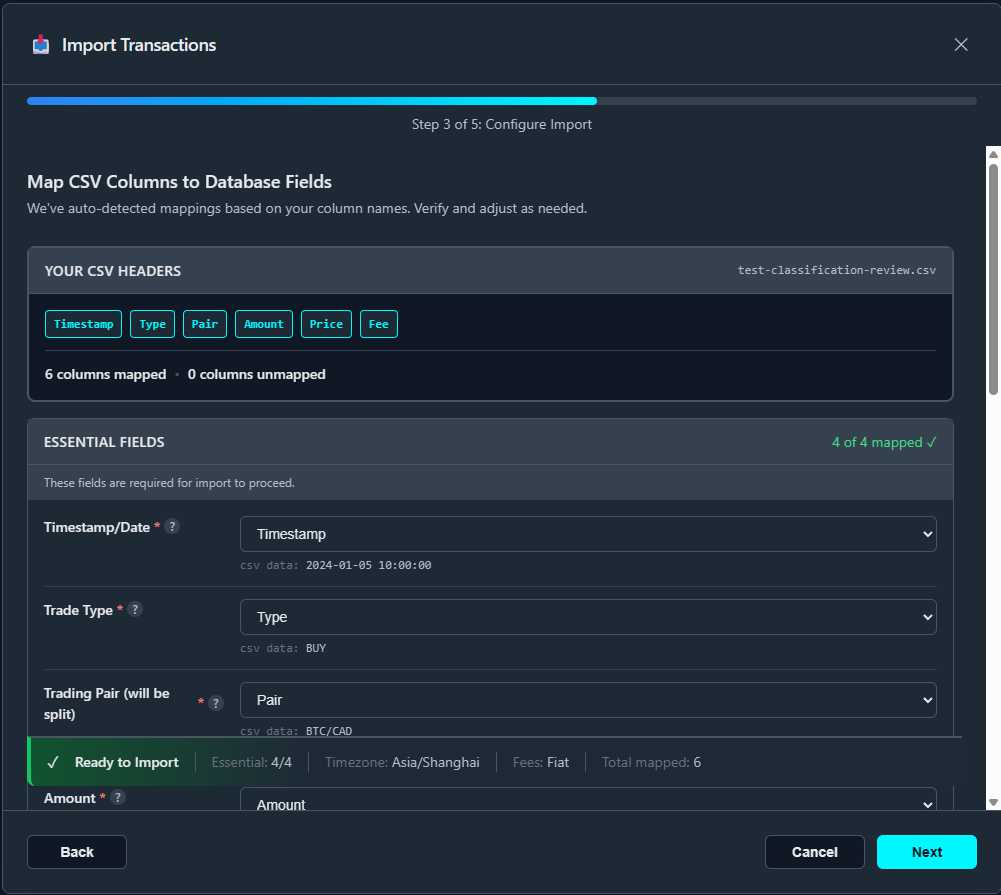Expand the Trade Type column dropdown
The width and height of the screenshot is (1001, 895).
[x=588, y=617]
